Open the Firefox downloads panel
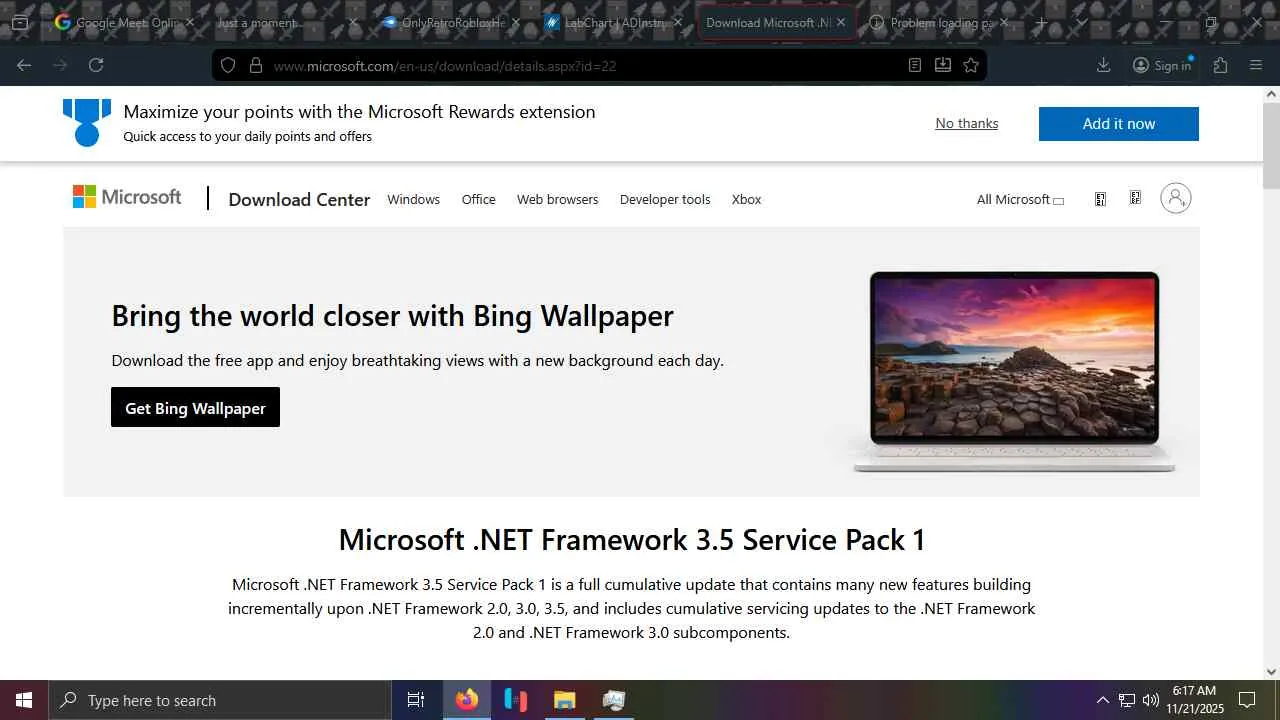1280x720 pixels. point(1104,65)
